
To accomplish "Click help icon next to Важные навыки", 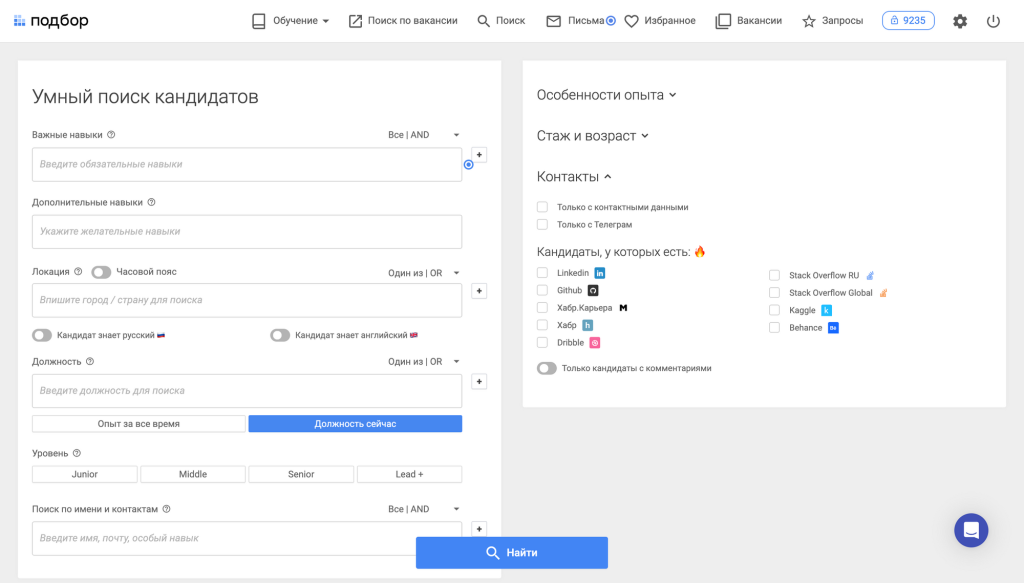I will (x=111, y=135).
